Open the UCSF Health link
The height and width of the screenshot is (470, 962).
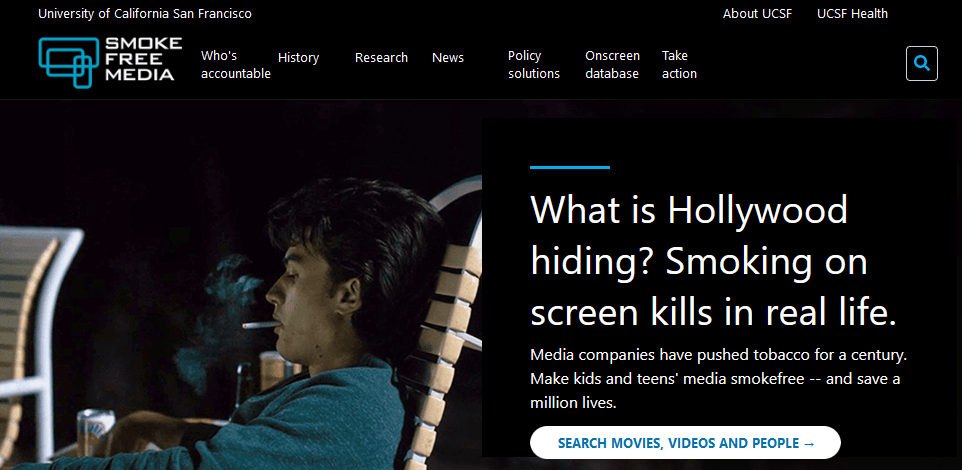852,13
